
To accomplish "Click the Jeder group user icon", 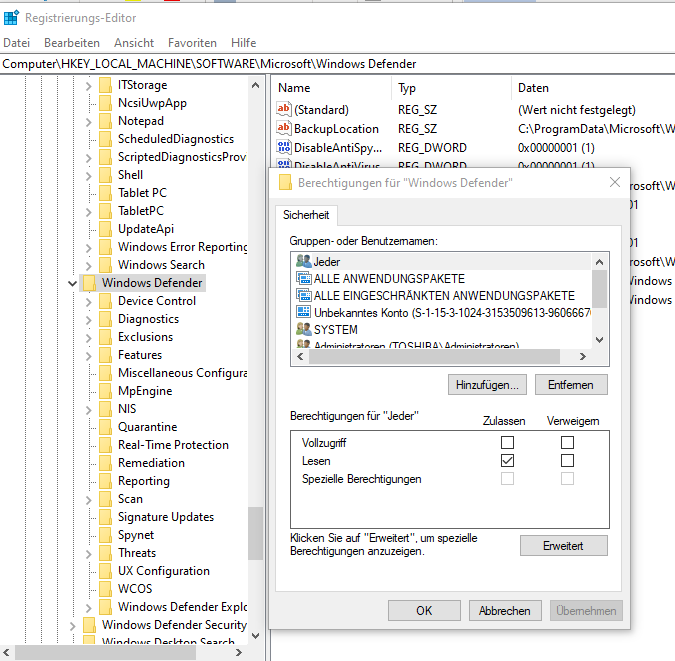I will click(303, 261).
